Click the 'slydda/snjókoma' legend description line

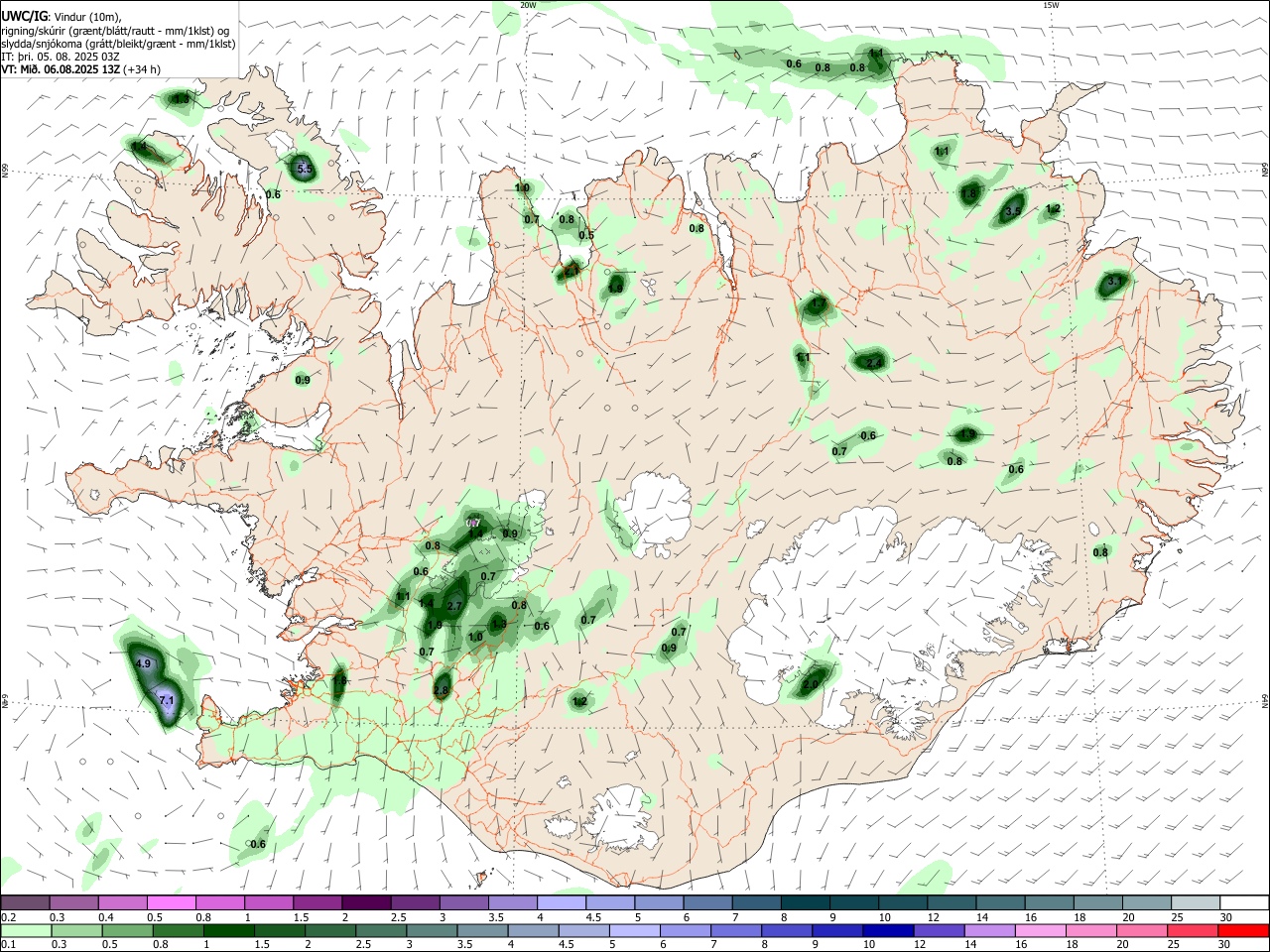coord(118,44)
